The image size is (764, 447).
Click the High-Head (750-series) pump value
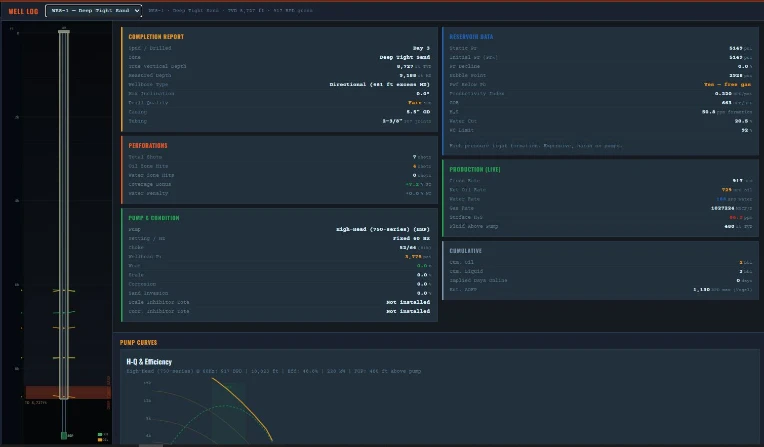(x=382, y=229)
